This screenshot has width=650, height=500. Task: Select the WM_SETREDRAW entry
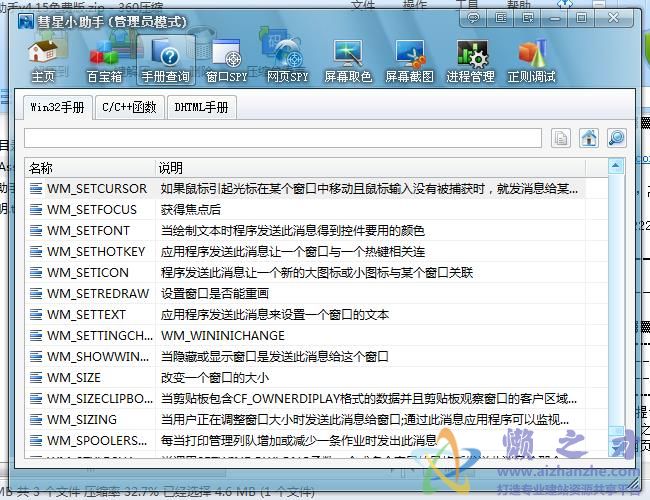point(98,294)
